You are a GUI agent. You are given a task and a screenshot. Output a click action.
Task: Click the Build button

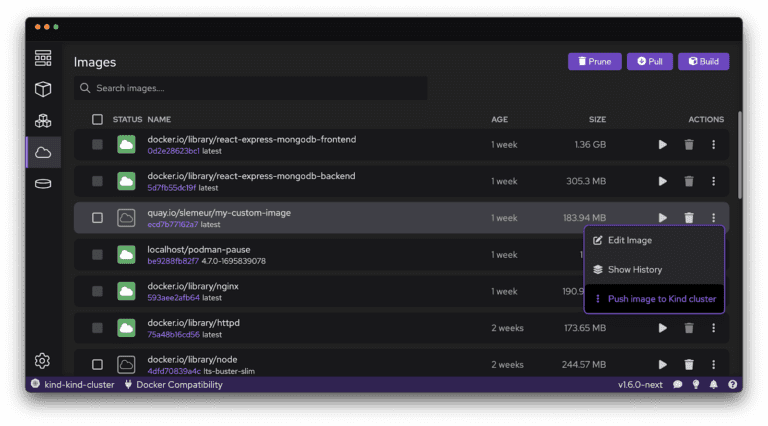[703, 62]
